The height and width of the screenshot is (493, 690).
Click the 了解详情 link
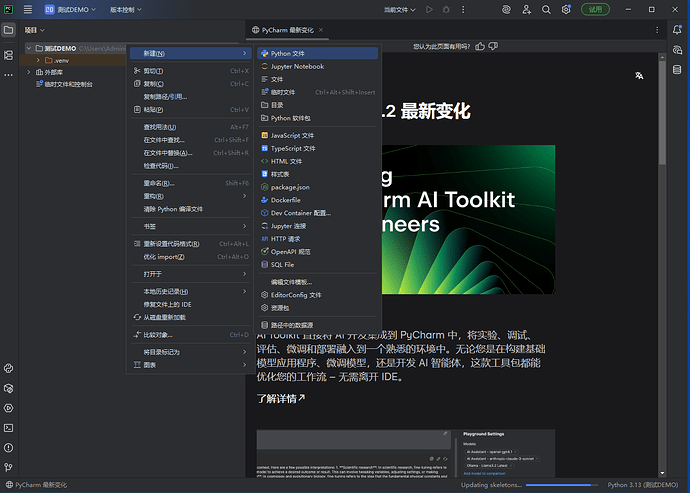click(281, 398)
